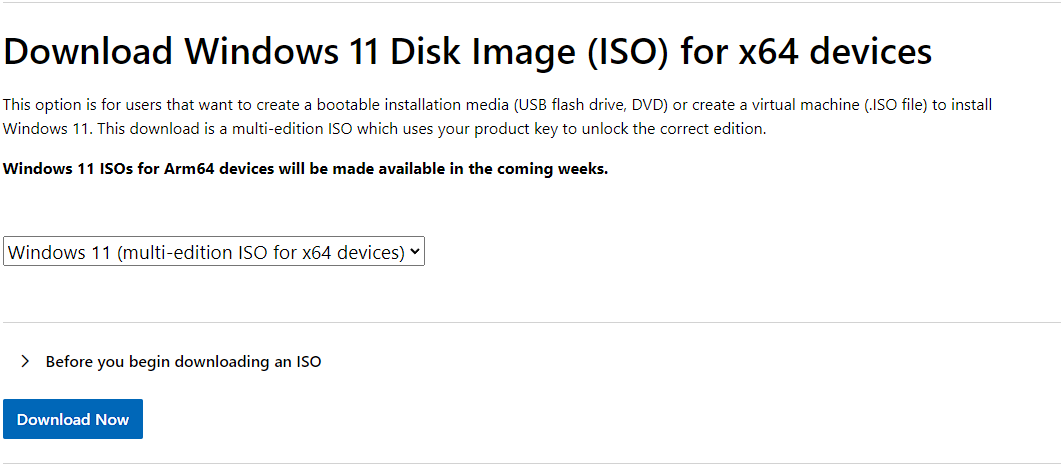Click the bold Arm64 devices availability notice
Viewport: 1064px width, 466px height.
click(x=305, y=169)
